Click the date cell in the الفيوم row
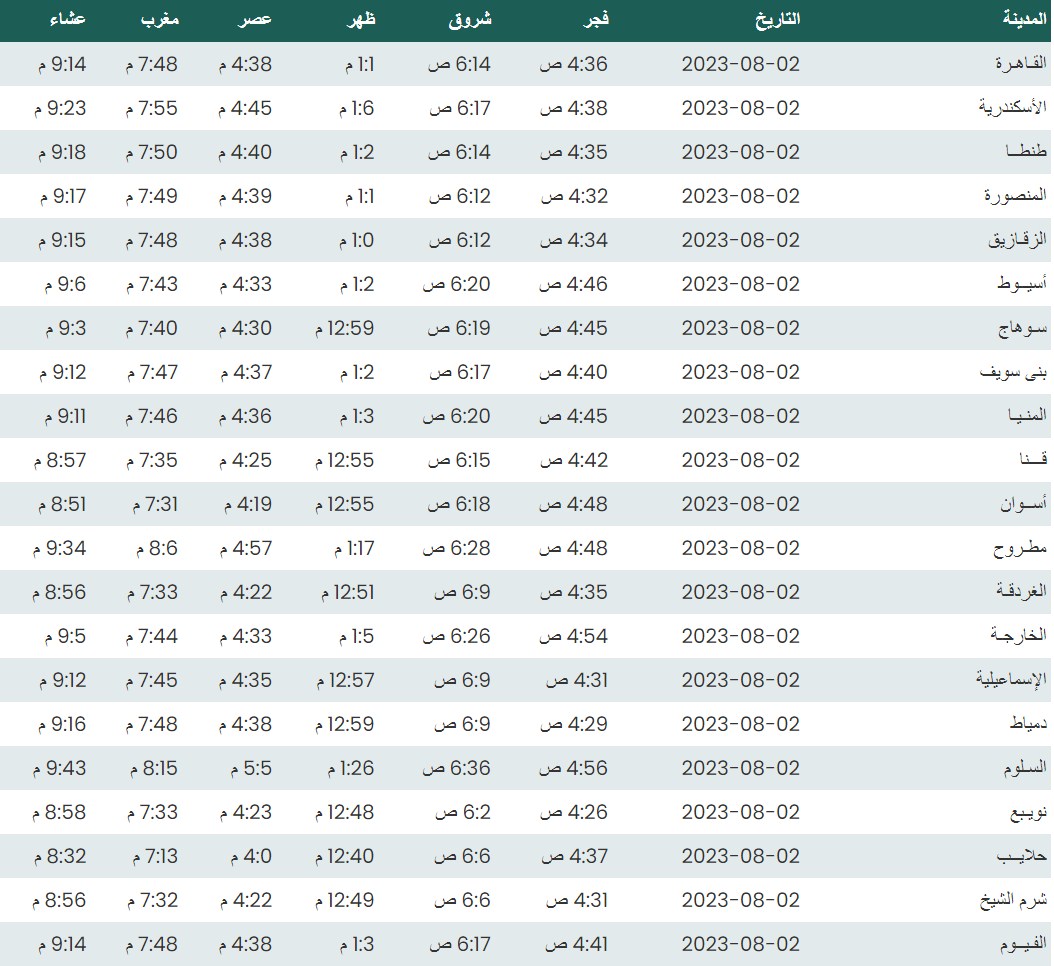1054x966 pixels. coord(741,944)
